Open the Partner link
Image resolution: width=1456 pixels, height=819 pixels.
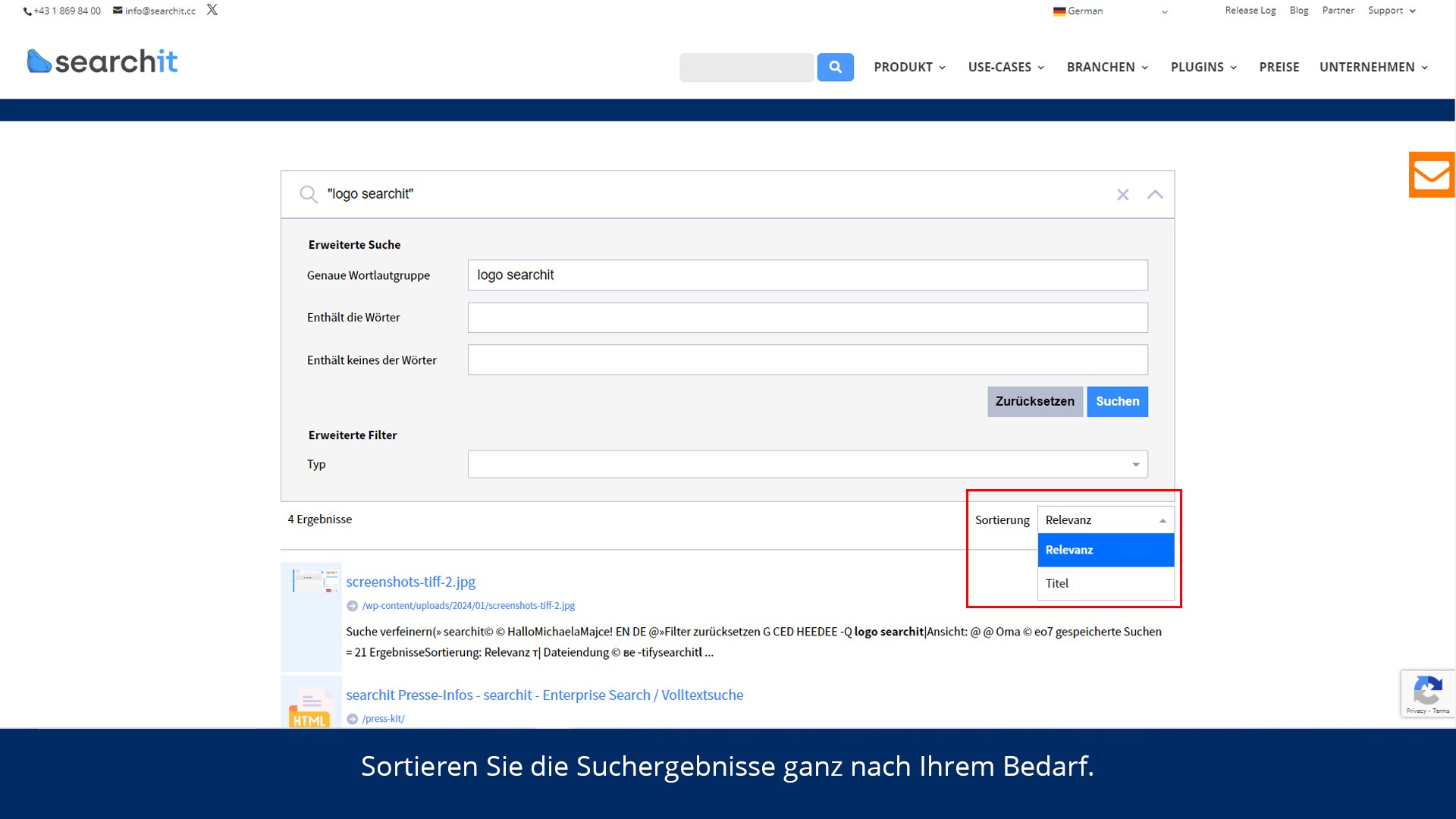click(x=1338, y=11)
